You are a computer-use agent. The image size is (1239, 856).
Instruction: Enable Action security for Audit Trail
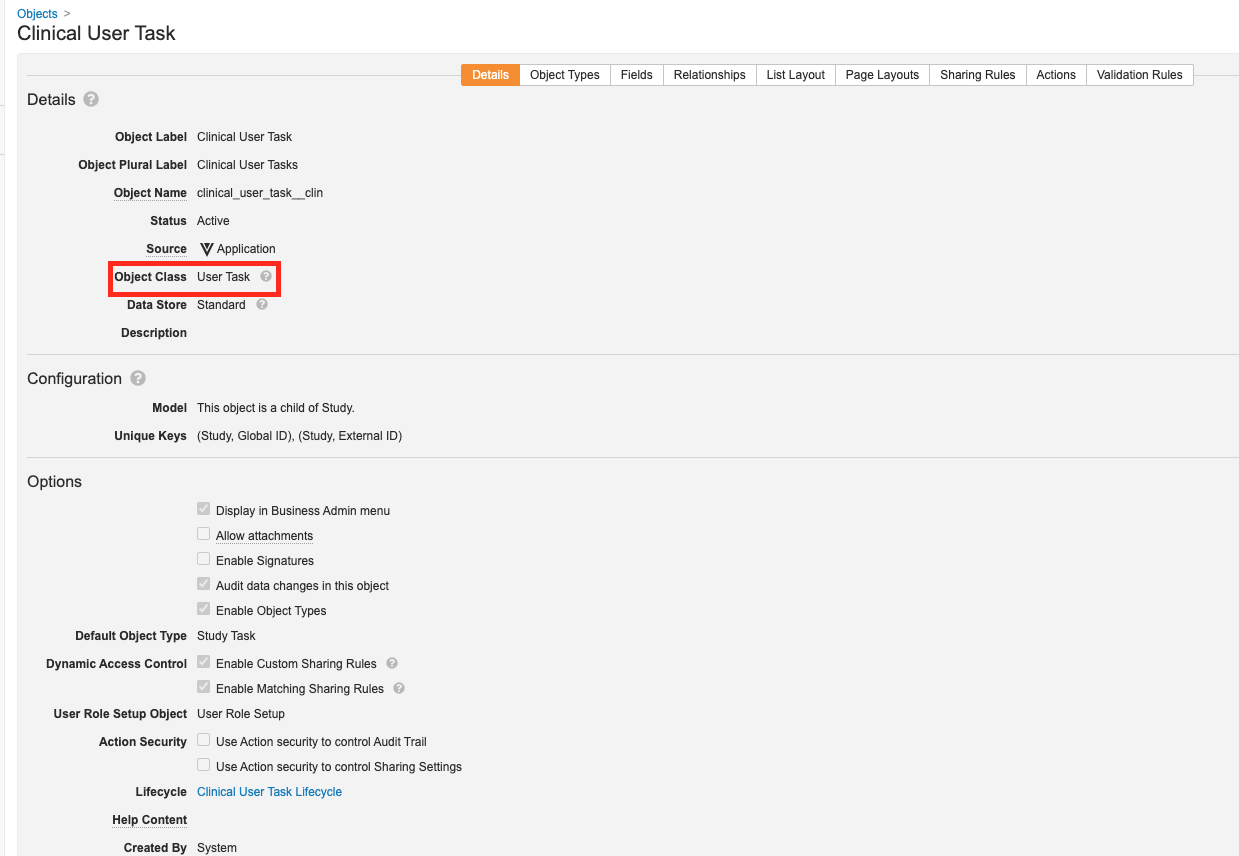(204, 741)
